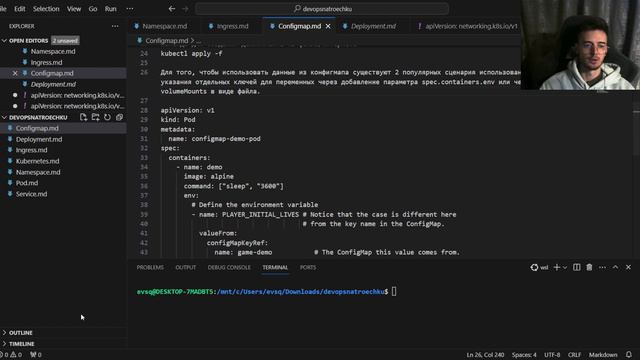Open the terminal launch profile dropdown
The image size is (640, 360).
(565, 268)
